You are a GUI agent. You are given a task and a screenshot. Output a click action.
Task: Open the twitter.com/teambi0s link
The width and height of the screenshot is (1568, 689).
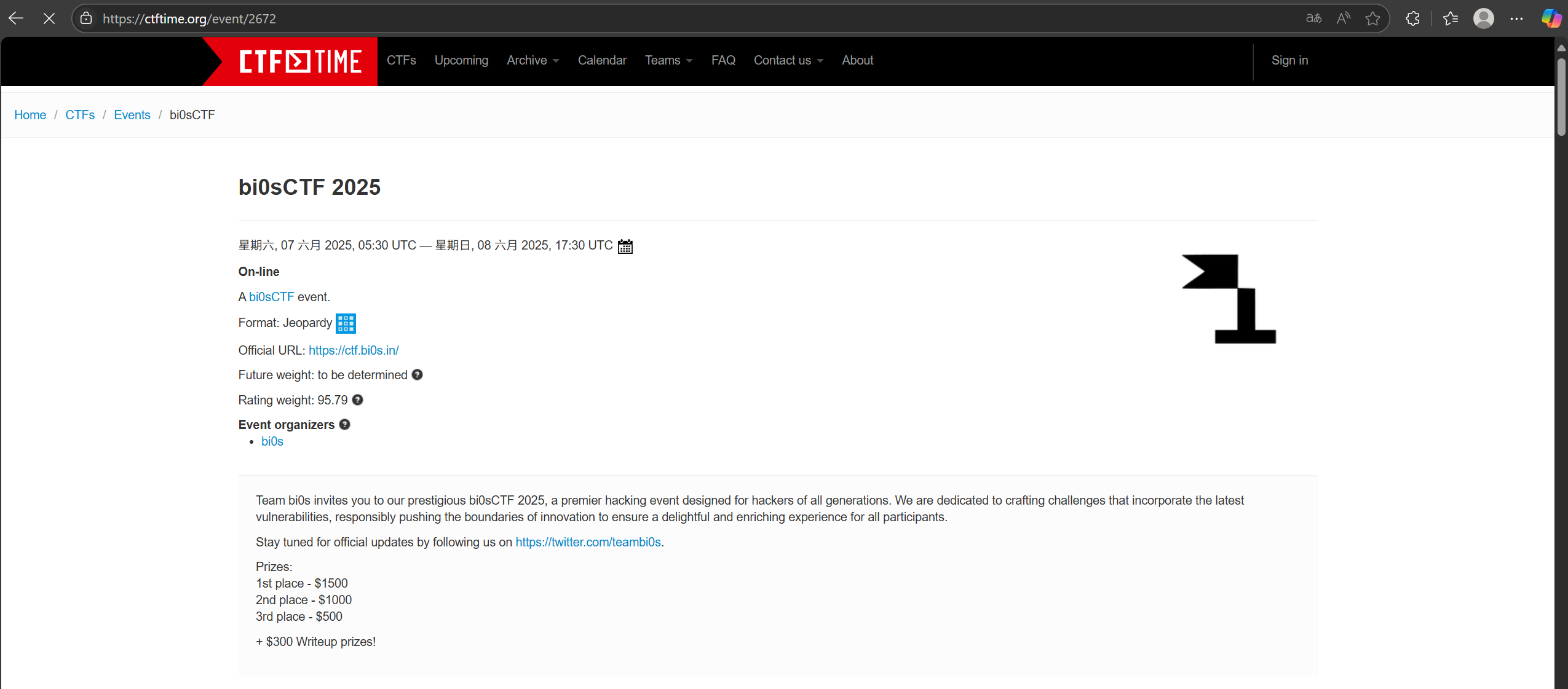click(588, 542)
